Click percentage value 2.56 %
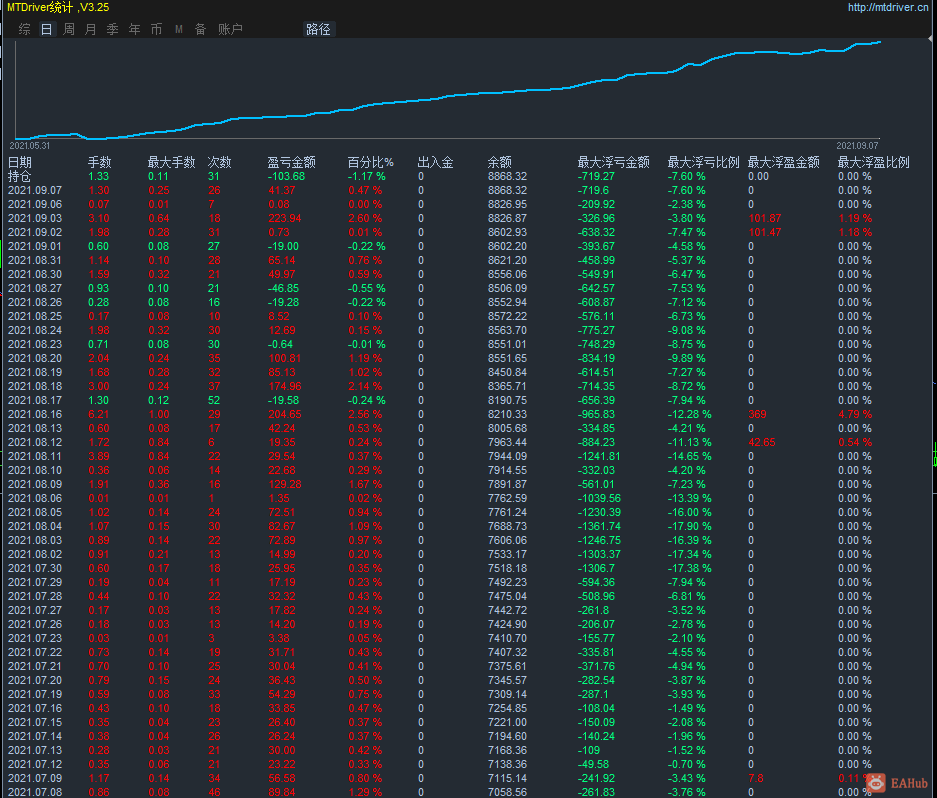Screen dimensions: 937x798 pyautogui.click(x=365, y=414)
